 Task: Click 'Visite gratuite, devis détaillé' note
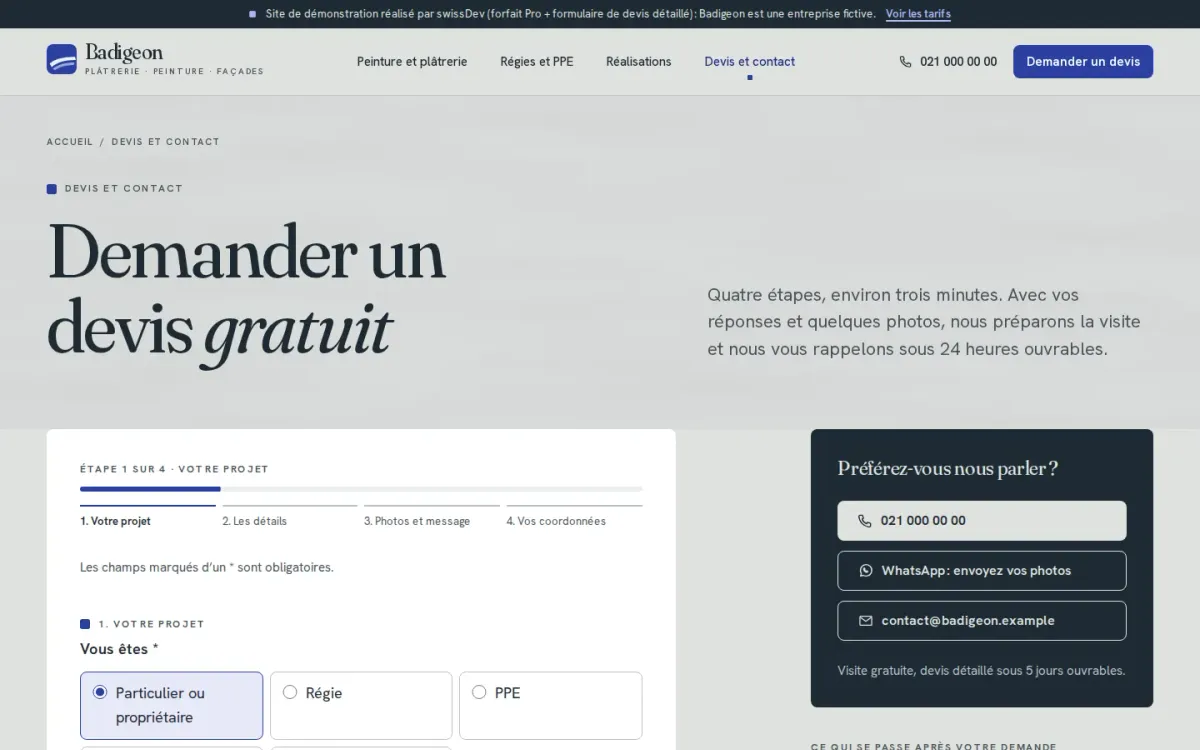pos(981,671)
